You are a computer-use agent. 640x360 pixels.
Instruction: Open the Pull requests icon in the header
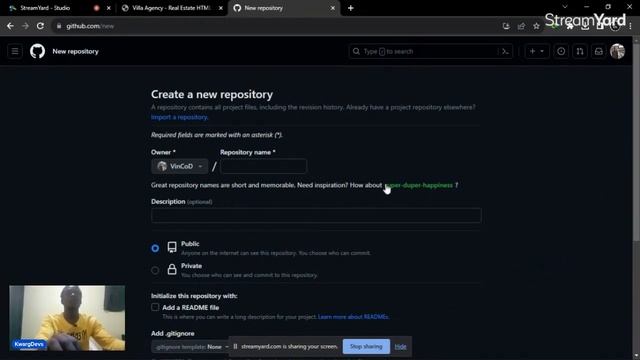[x=580, y=51]
